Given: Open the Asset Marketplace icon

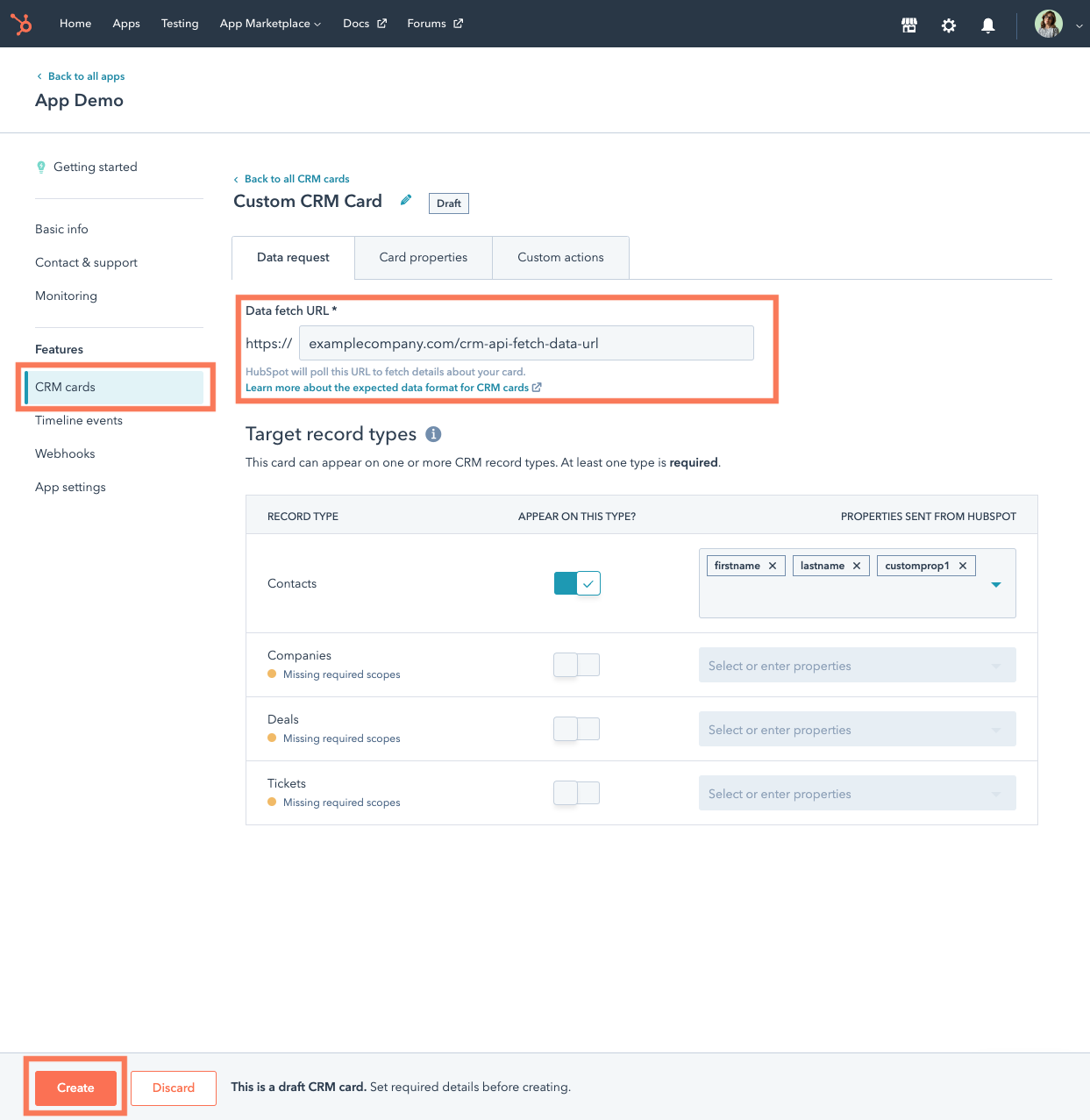Looking at the screenshot, I should point(908,25).
